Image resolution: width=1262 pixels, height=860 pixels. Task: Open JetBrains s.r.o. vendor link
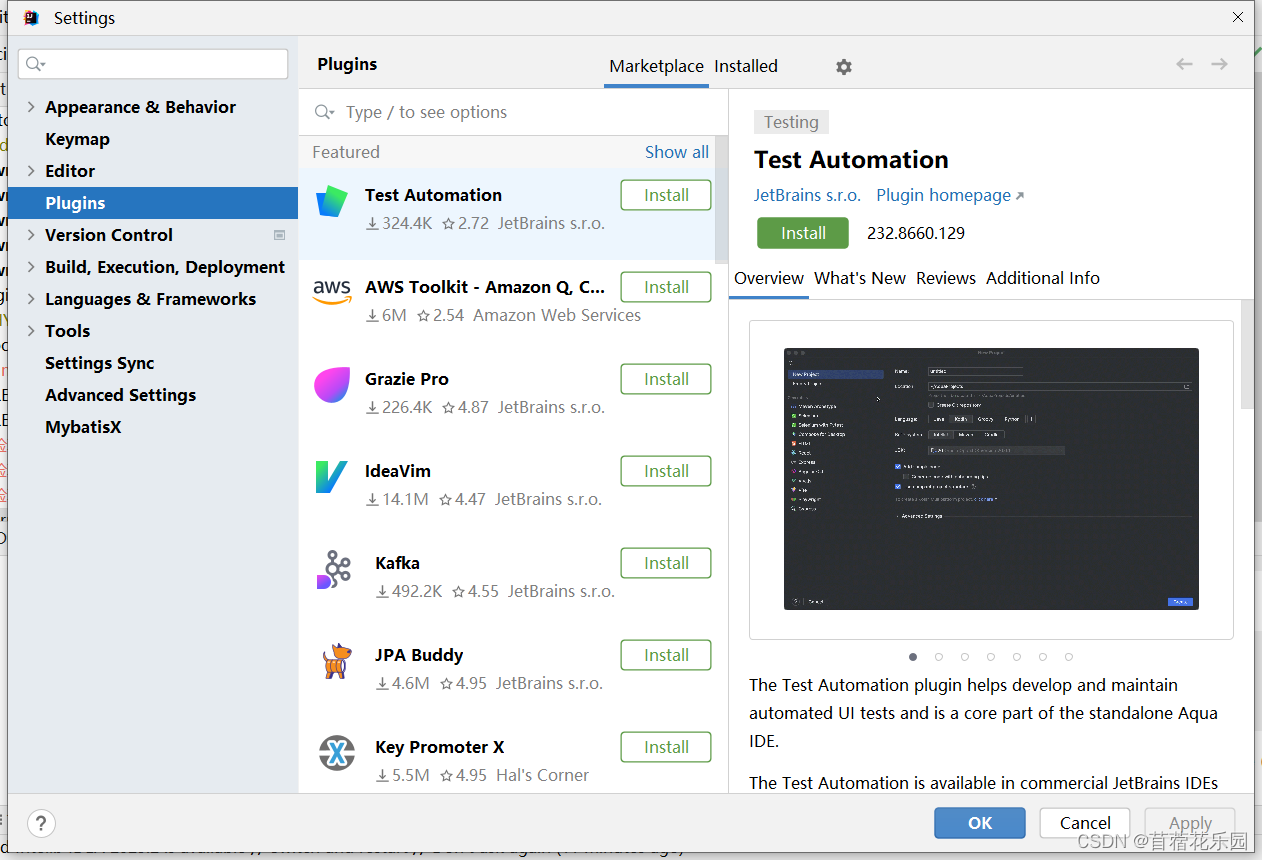point(807,195)
